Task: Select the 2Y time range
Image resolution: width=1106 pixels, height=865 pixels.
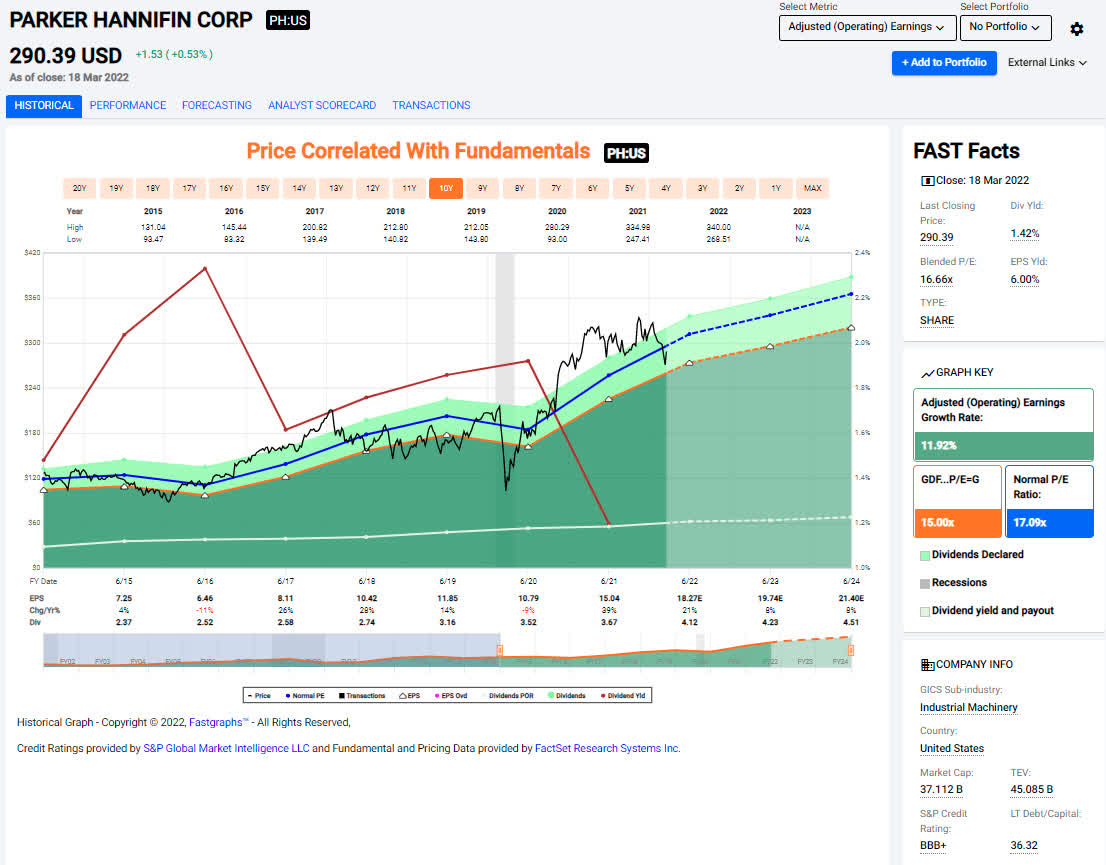Action: 739,188
